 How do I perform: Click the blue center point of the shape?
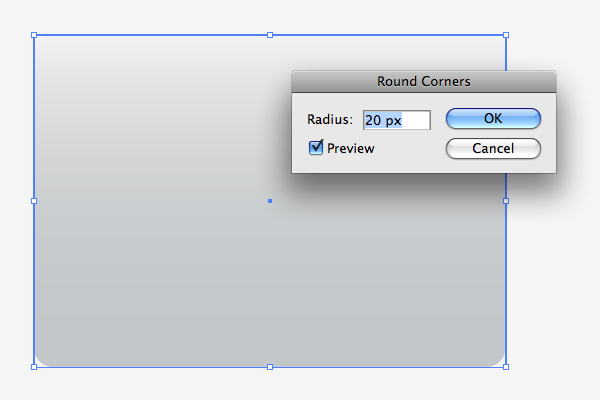pos(270,201)
